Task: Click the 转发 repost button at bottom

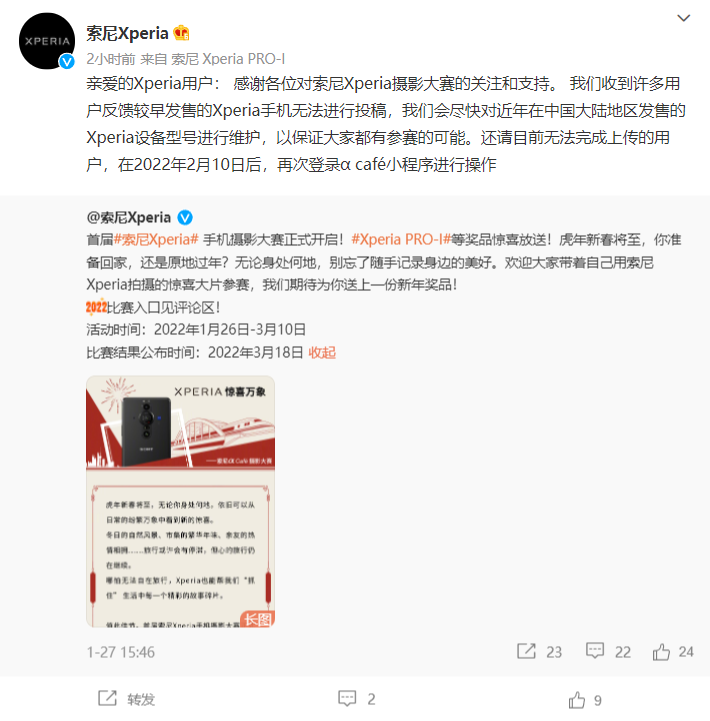Action: point(126,699)
